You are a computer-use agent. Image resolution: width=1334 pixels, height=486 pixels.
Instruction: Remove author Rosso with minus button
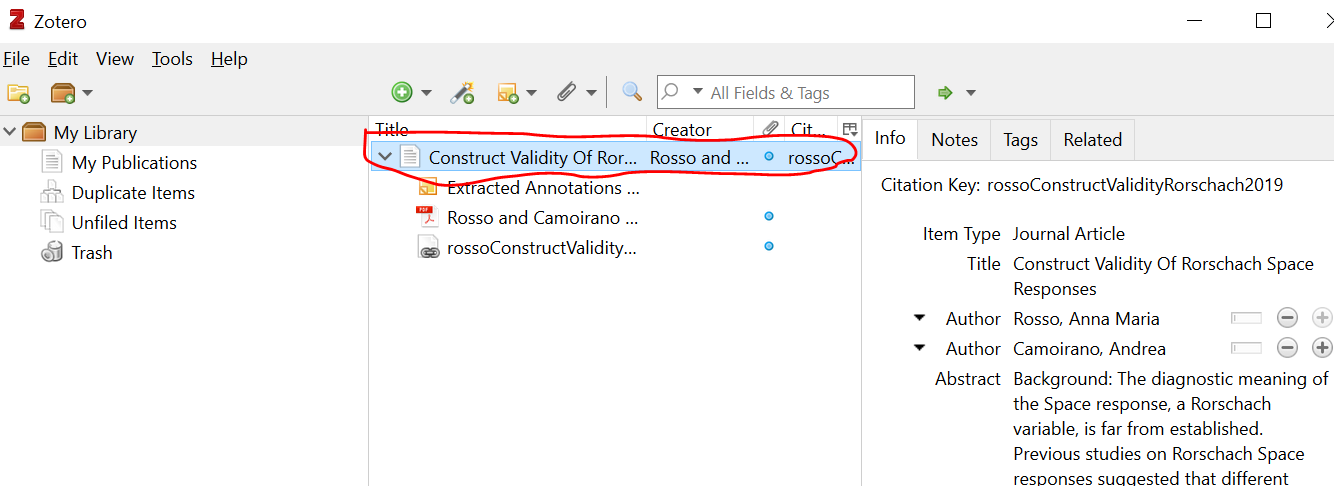1288,318
